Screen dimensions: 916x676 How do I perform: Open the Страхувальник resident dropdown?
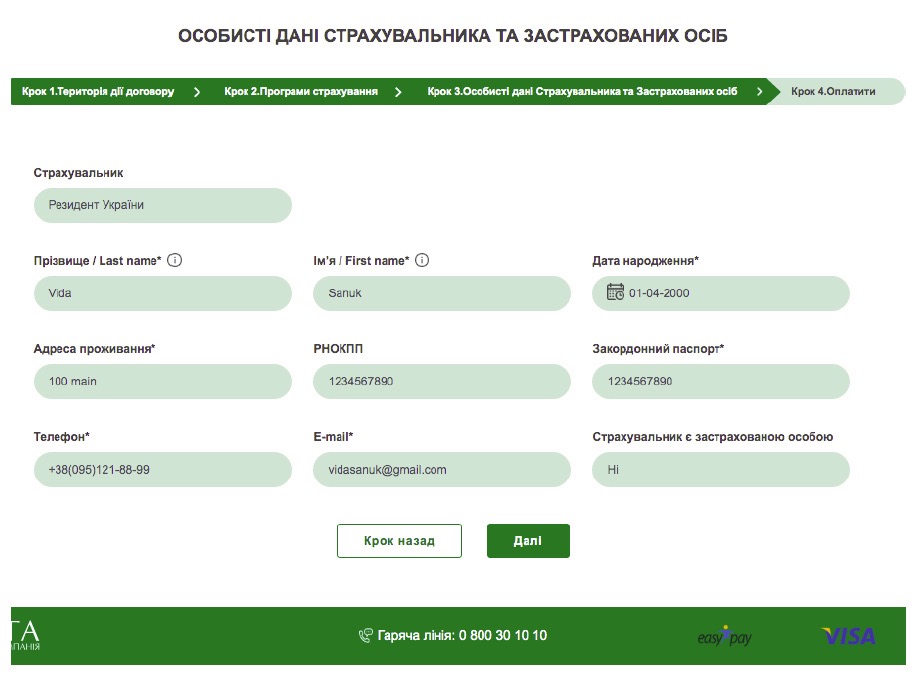pos(162,205)
